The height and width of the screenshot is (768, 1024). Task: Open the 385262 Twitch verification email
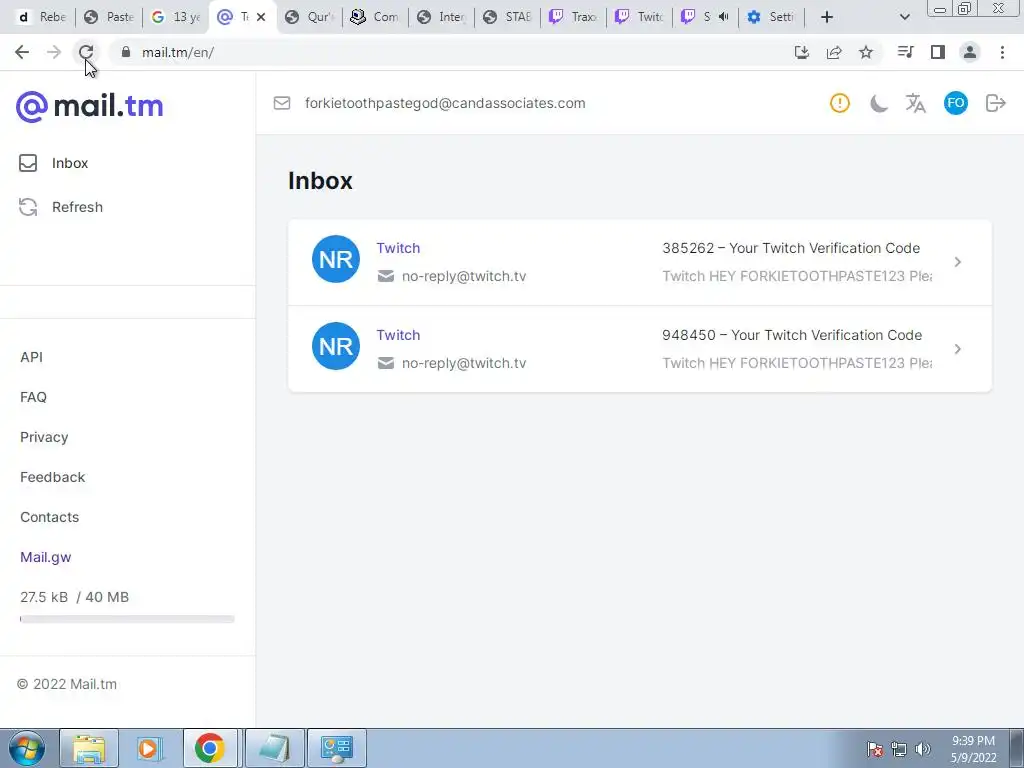(x=640, y=262)
